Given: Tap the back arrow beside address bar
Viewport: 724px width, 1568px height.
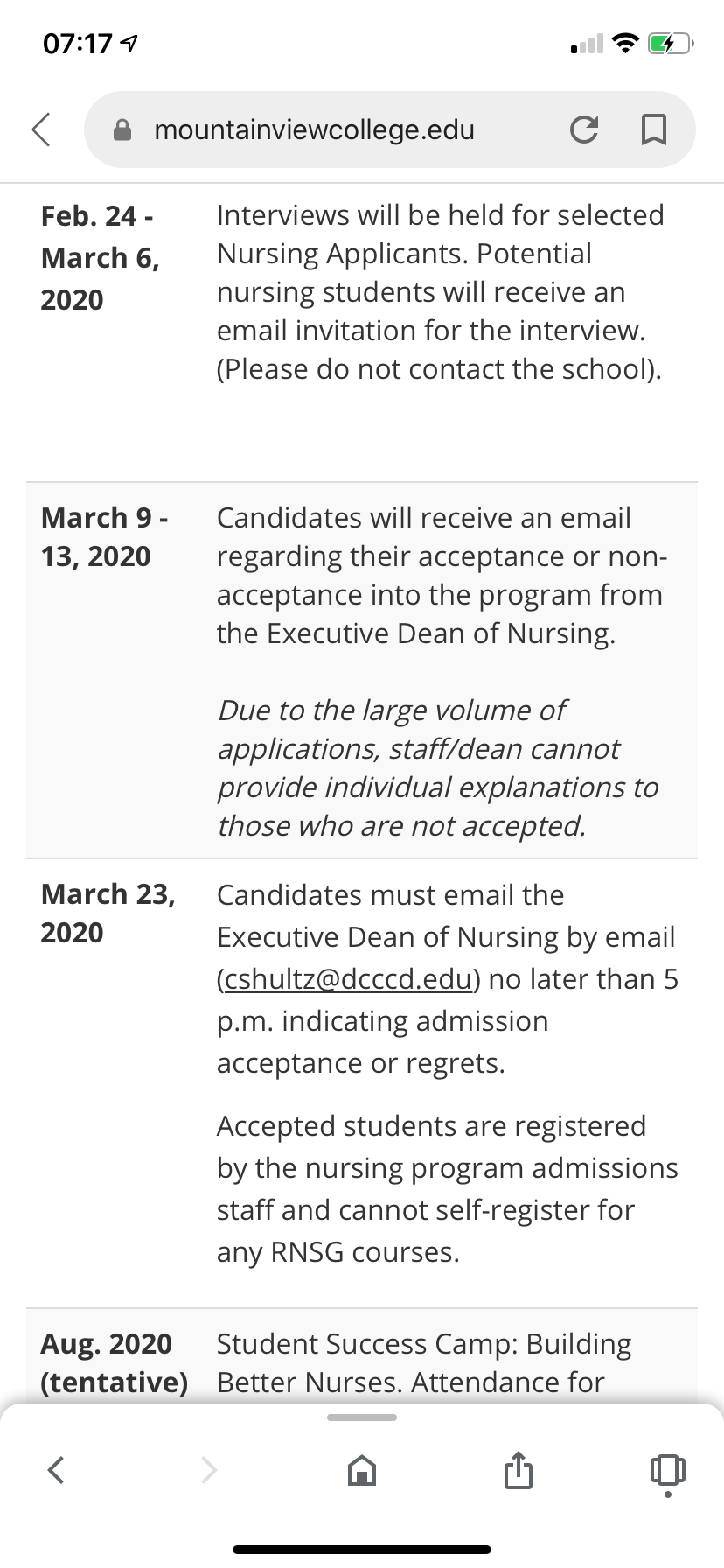Looking at the screenshot, I should coord(41,129).
